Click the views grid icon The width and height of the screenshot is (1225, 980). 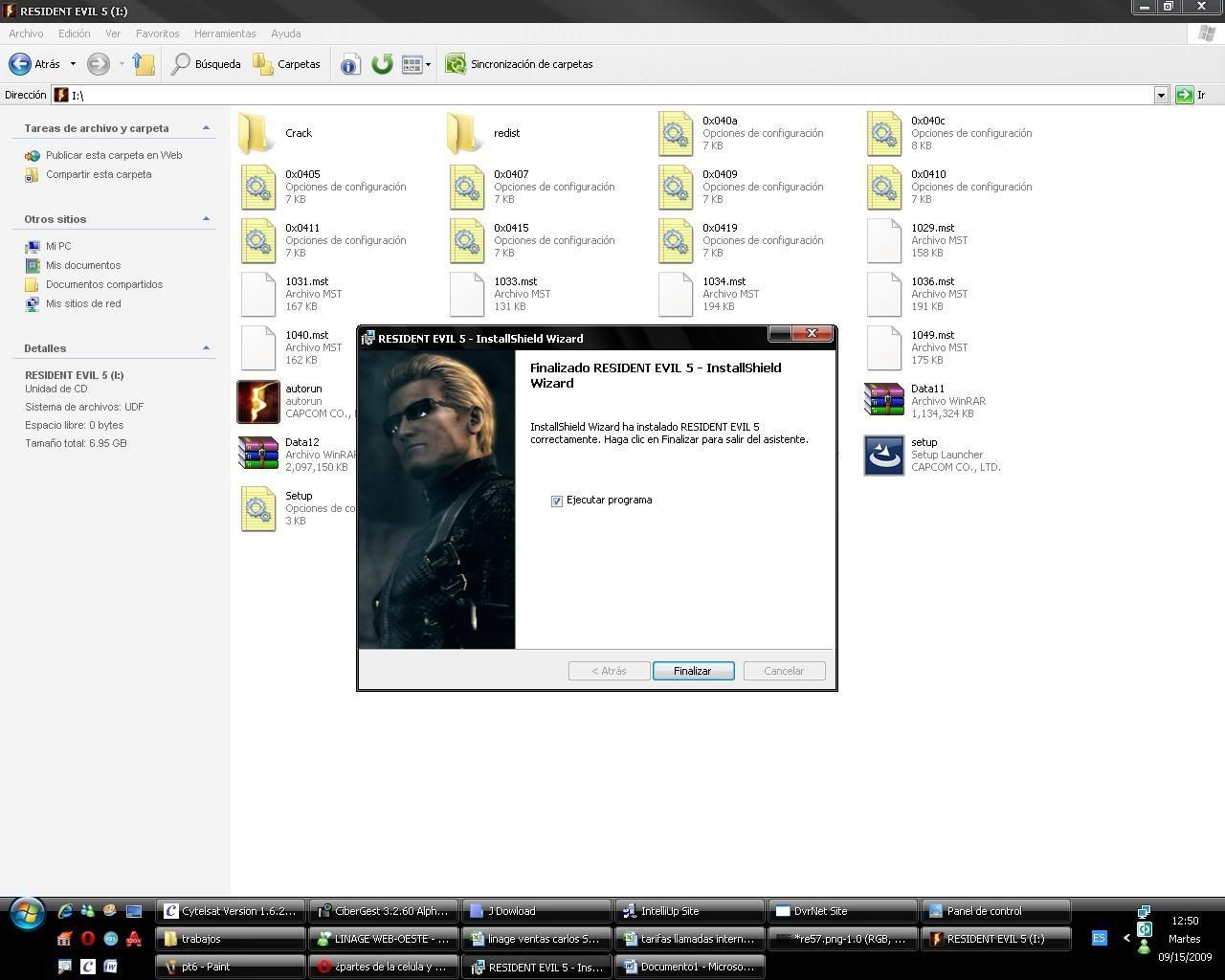[x=412, y=64]
